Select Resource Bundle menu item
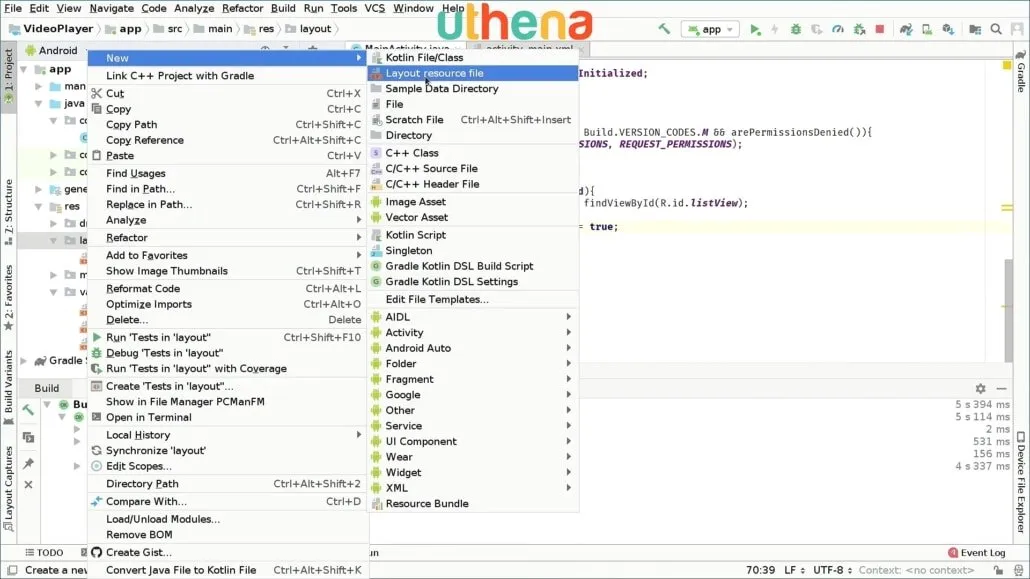This screenshot has width=1030, height=579. pos(473,504)
